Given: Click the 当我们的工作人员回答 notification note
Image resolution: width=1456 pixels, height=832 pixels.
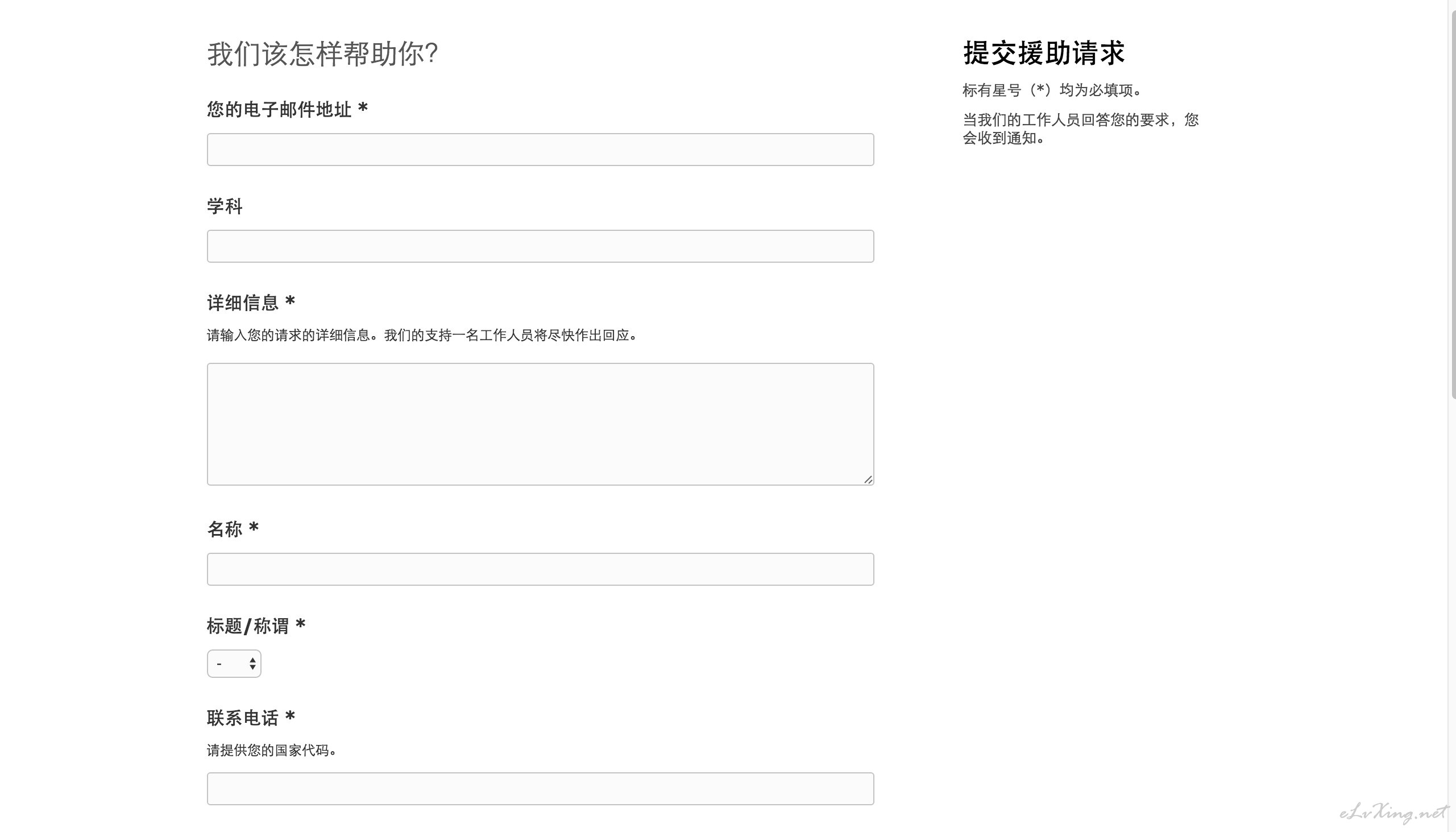Looking at the screenshot, I should pyautogui.click(x=1081, y=129).
